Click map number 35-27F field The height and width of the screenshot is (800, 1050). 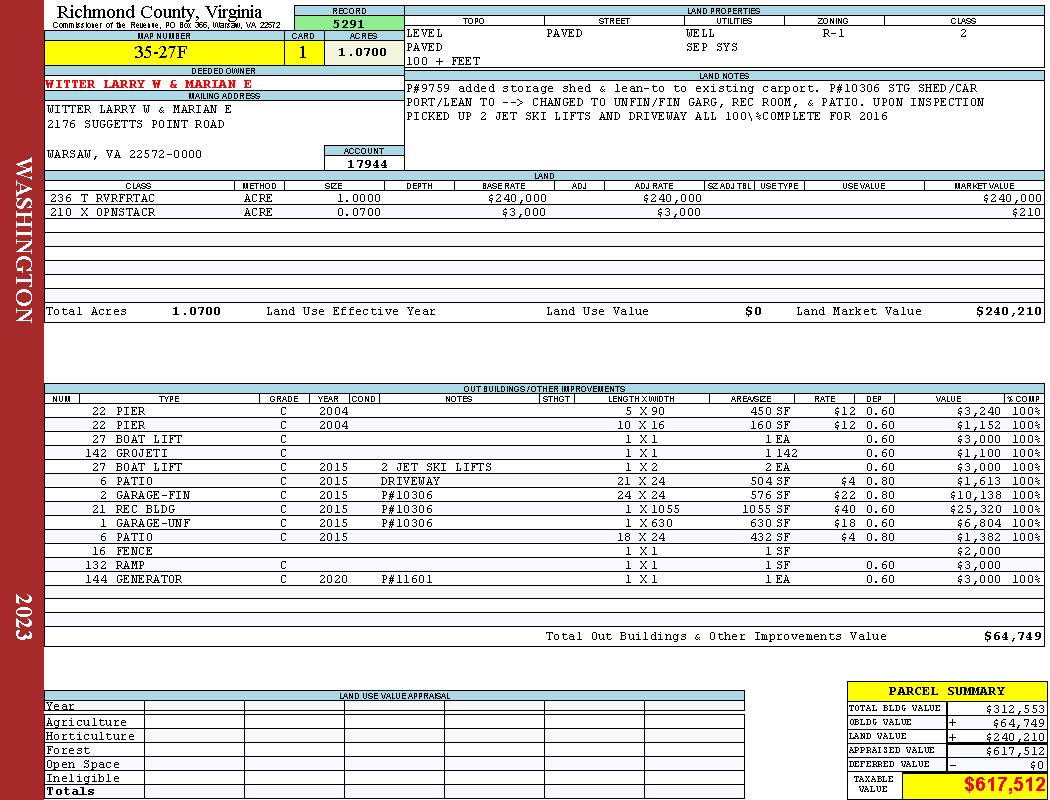click(164, 52)
